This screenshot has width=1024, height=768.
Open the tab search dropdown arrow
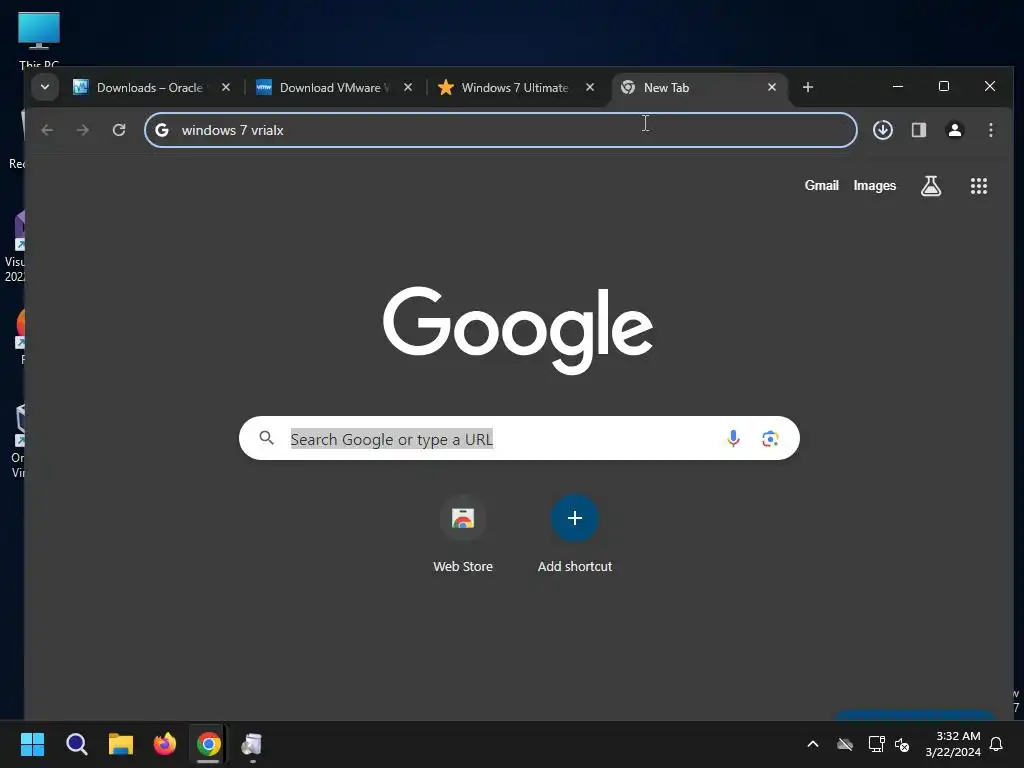45,87
